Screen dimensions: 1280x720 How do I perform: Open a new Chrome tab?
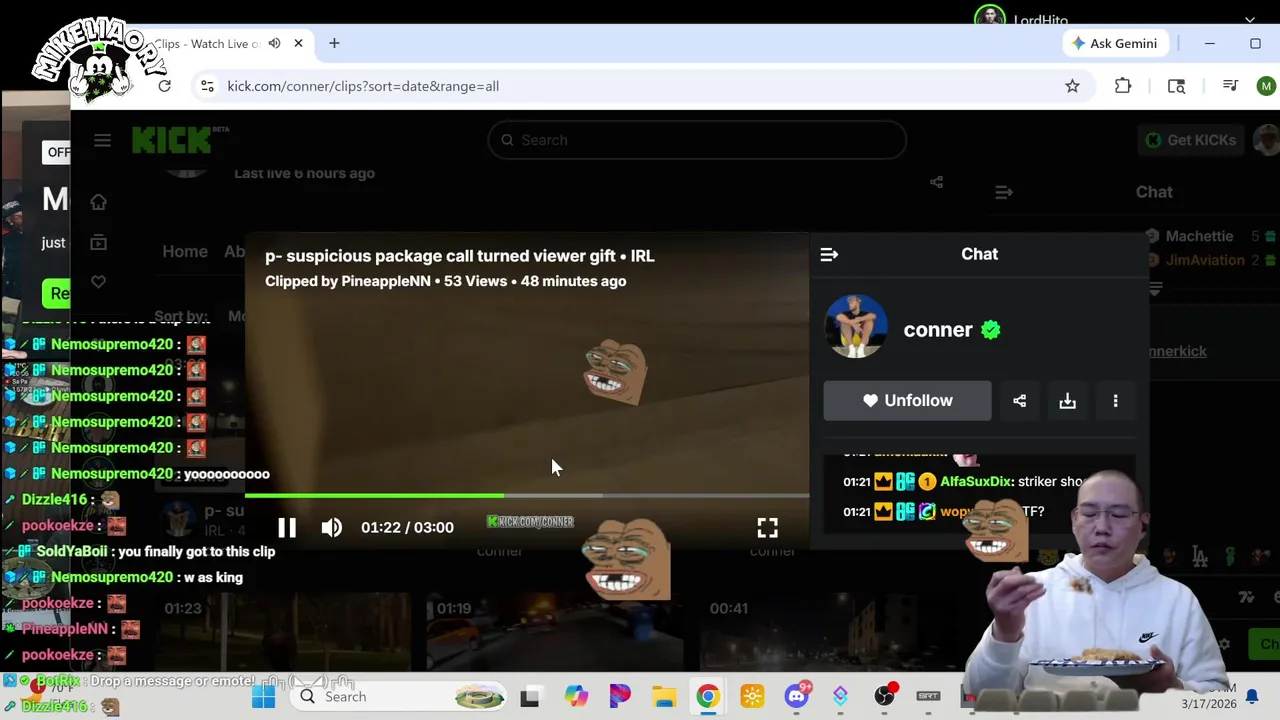point(334,43)
